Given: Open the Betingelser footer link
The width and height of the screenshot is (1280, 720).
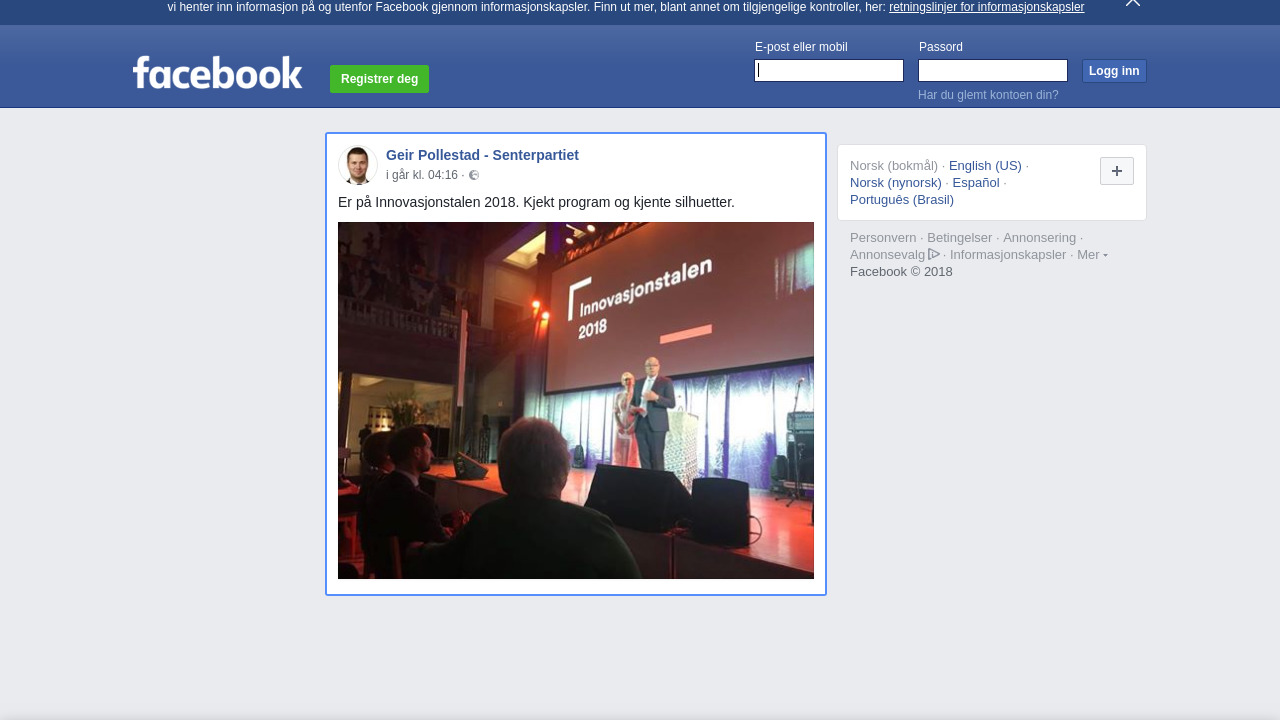Looking at the screenshot, I should tap(960, 238).
